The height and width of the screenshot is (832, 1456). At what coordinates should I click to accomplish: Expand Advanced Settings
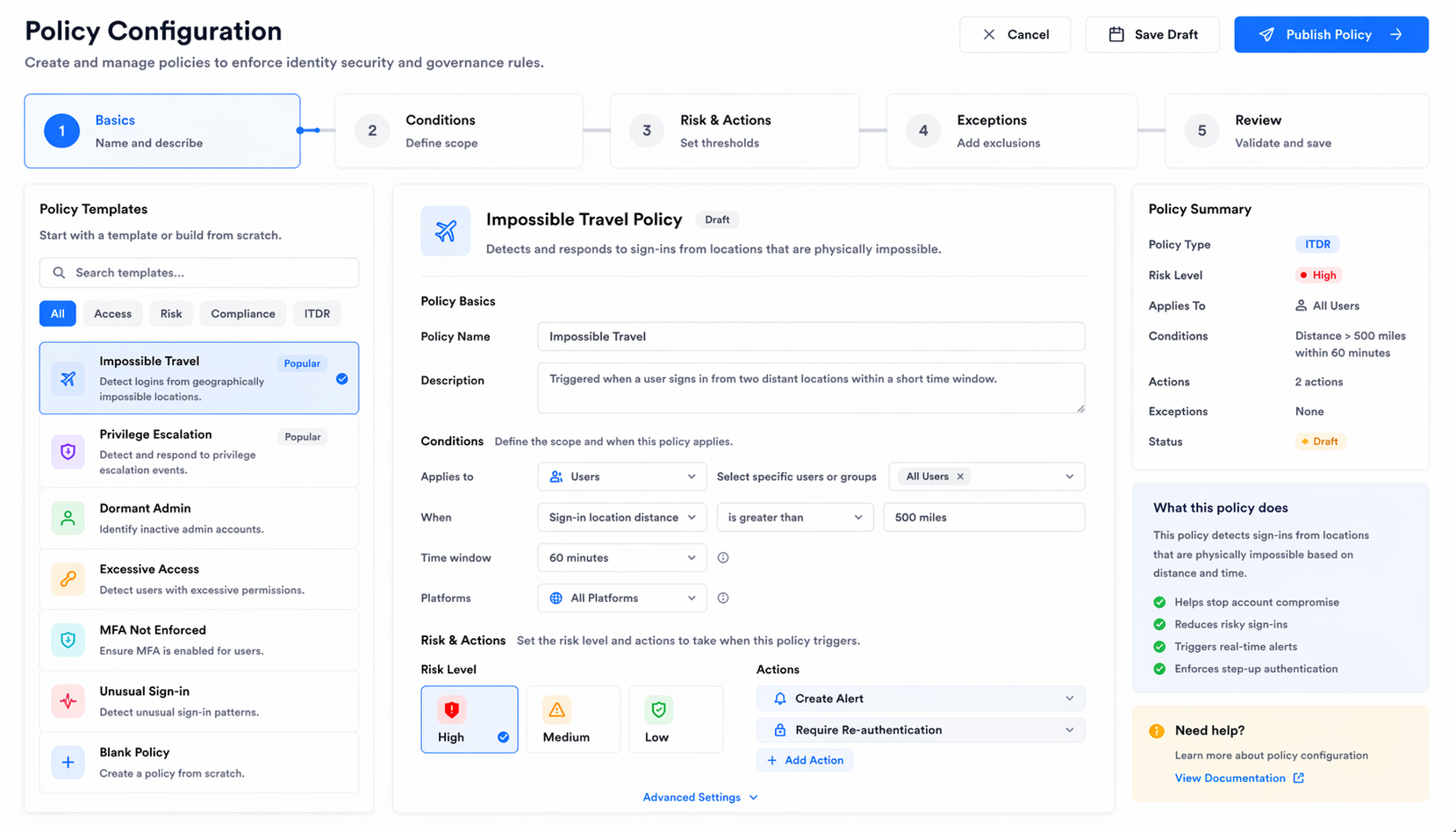click(699, 797)
